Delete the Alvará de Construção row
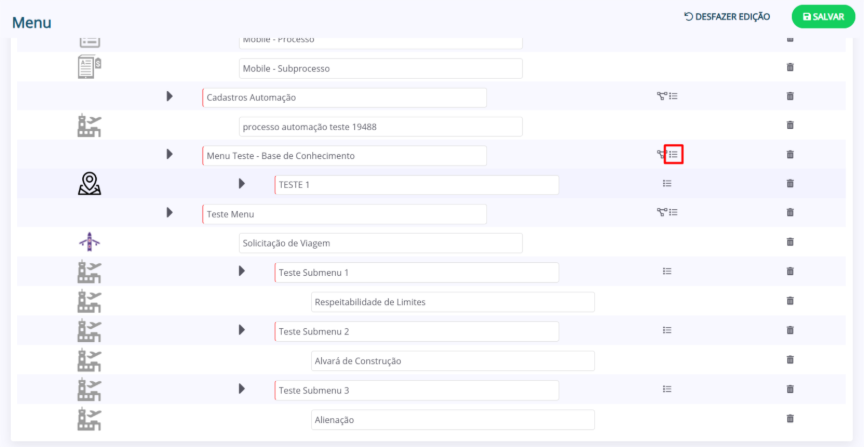864x447 pixels. [790, 359]
